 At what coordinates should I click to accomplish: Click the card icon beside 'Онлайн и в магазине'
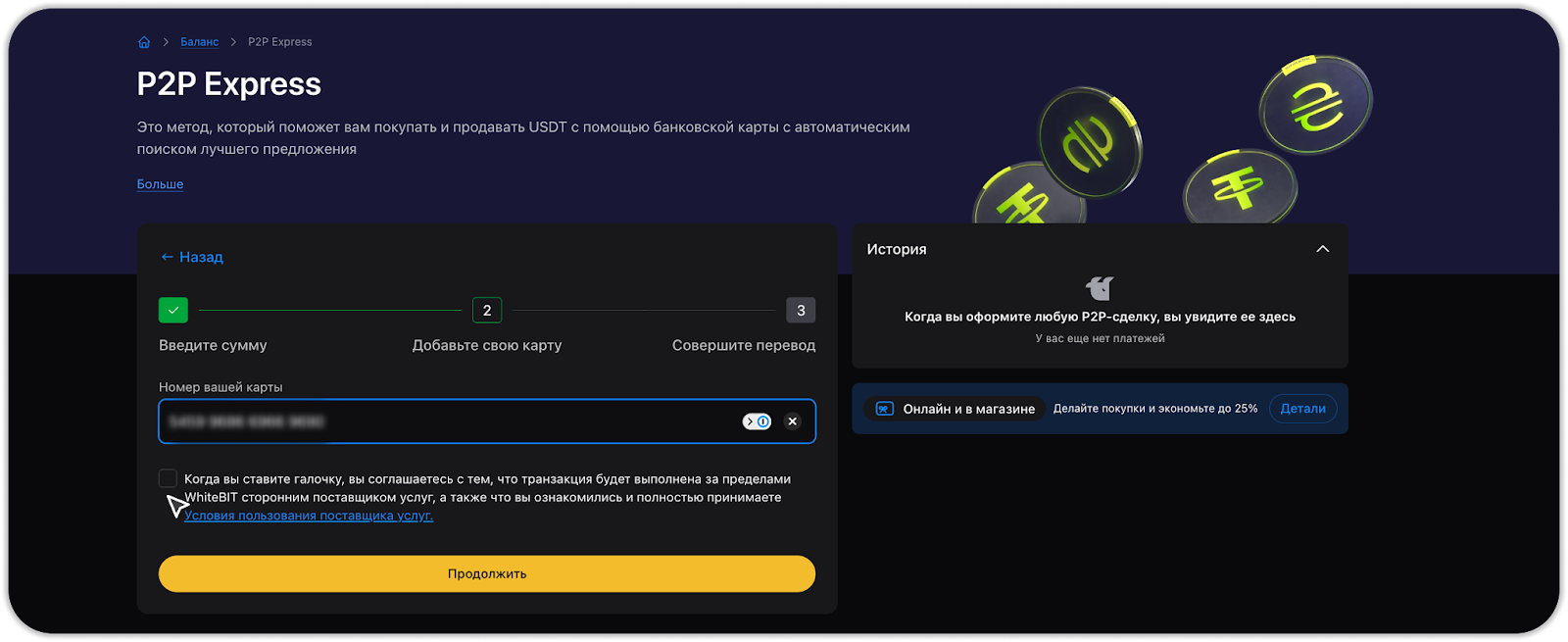[884, 409]
